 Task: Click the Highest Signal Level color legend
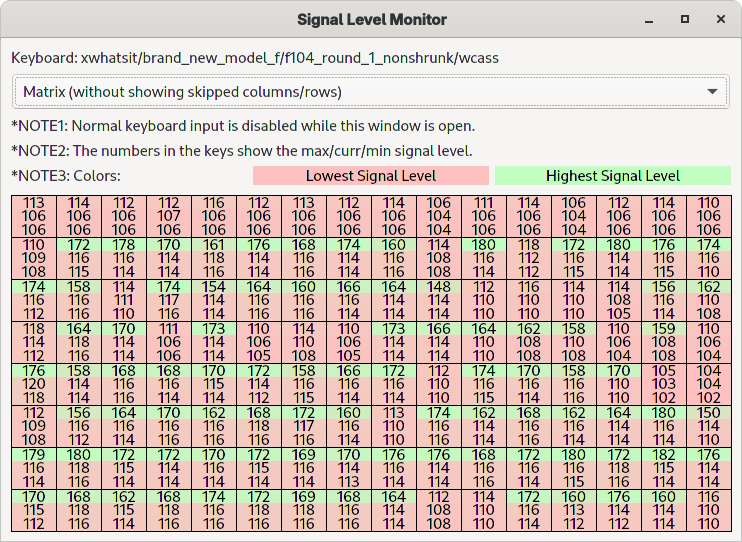tap(613, 176)
